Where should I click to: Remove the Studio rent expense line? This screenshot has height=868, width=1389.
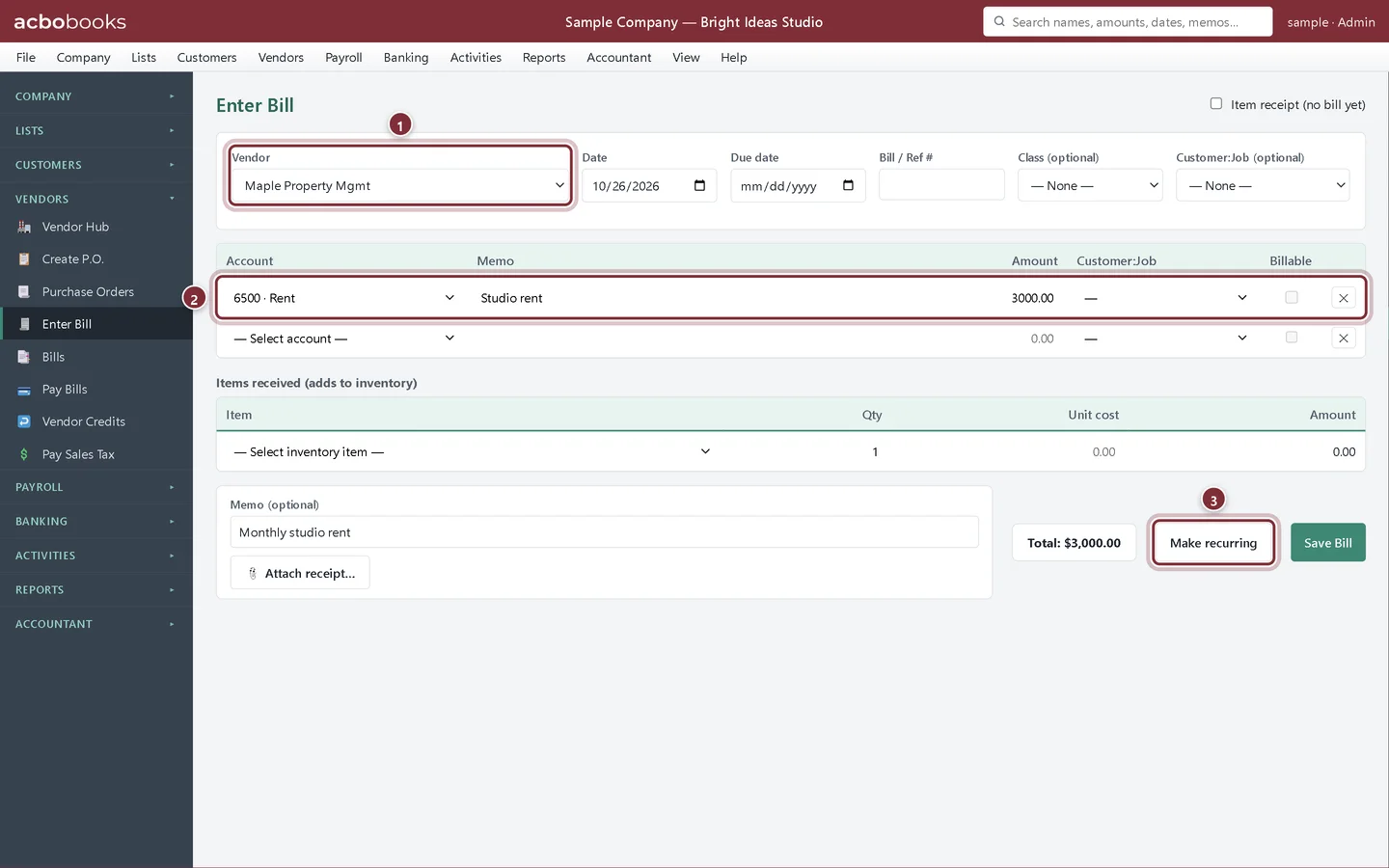coord(1344,298)
